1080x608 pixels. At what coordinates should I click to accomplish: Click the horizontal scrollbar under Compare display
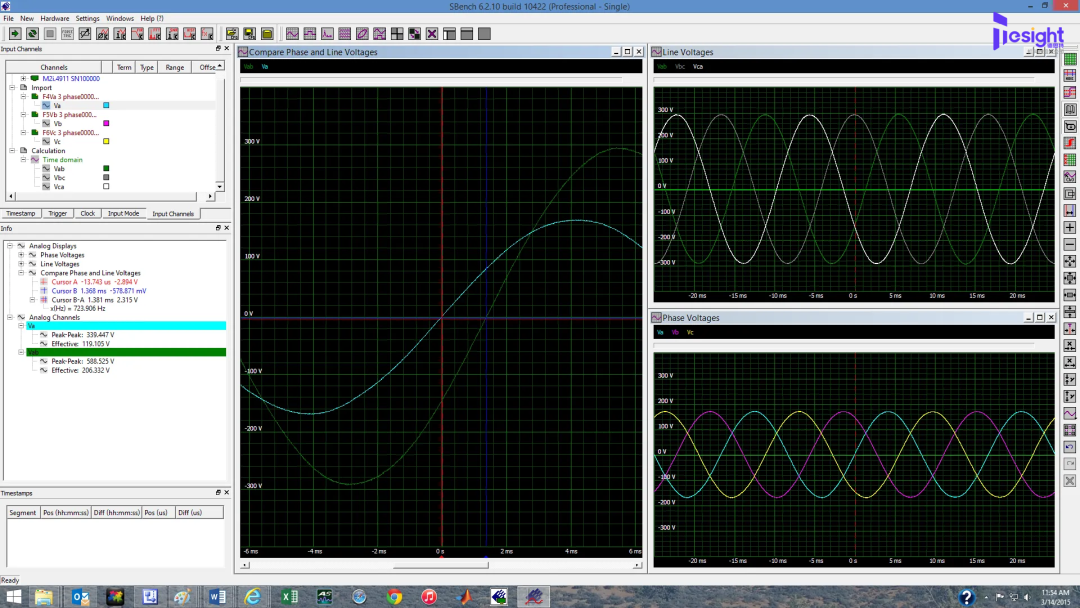[x=441, y=565]
